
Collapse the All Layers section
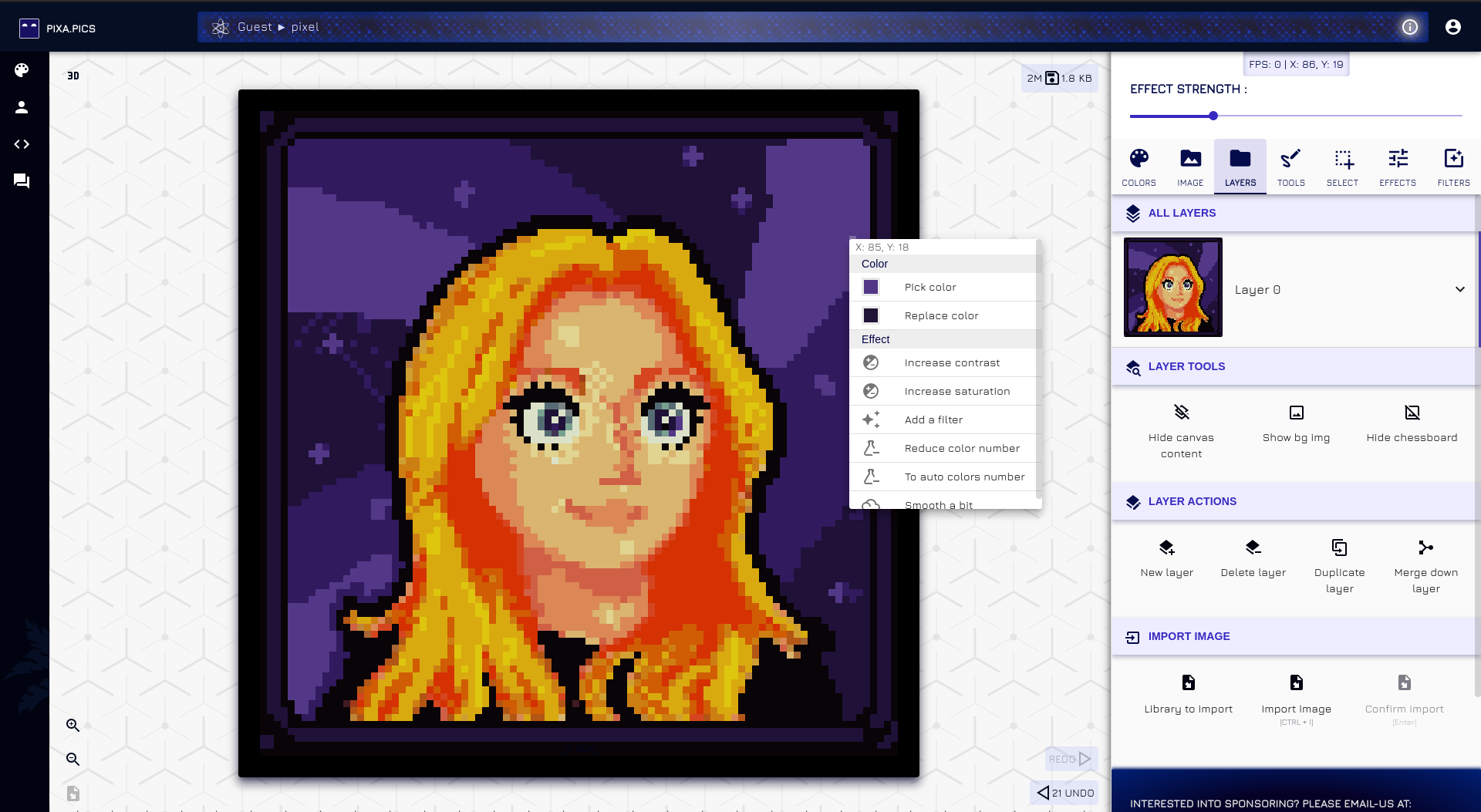1182,214
